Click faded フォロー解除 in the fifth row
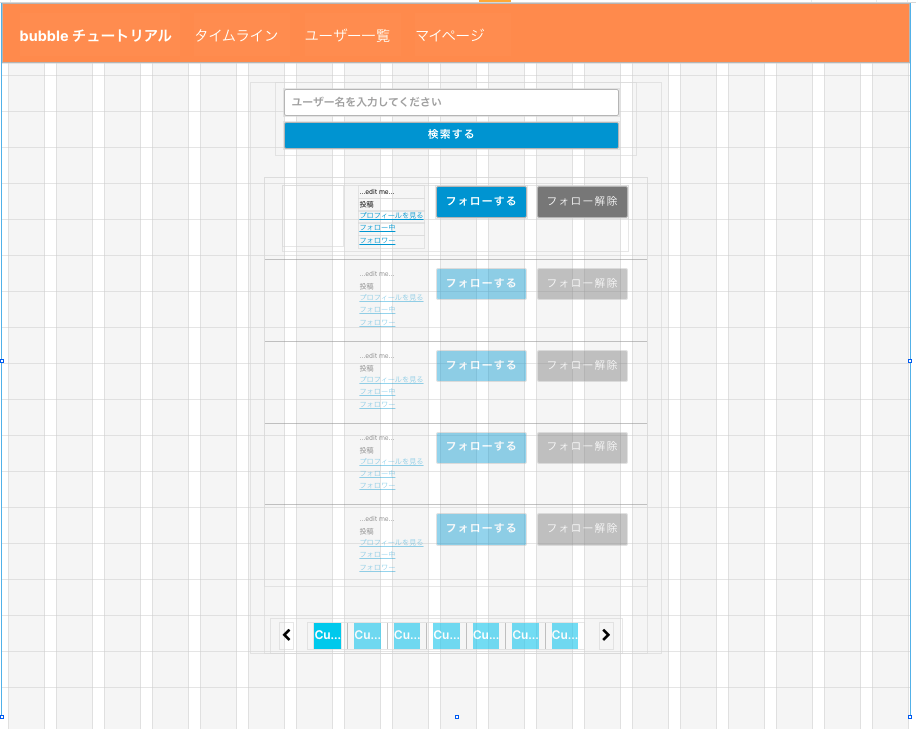The width and height of the screenshot is (916, 732). coord(582,529)
